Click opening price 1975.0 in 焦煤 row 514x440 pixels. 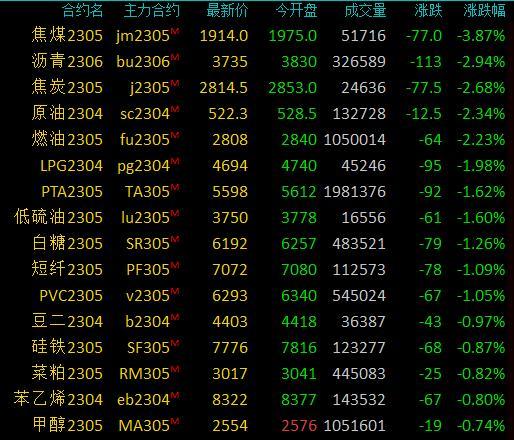(293, 36)
